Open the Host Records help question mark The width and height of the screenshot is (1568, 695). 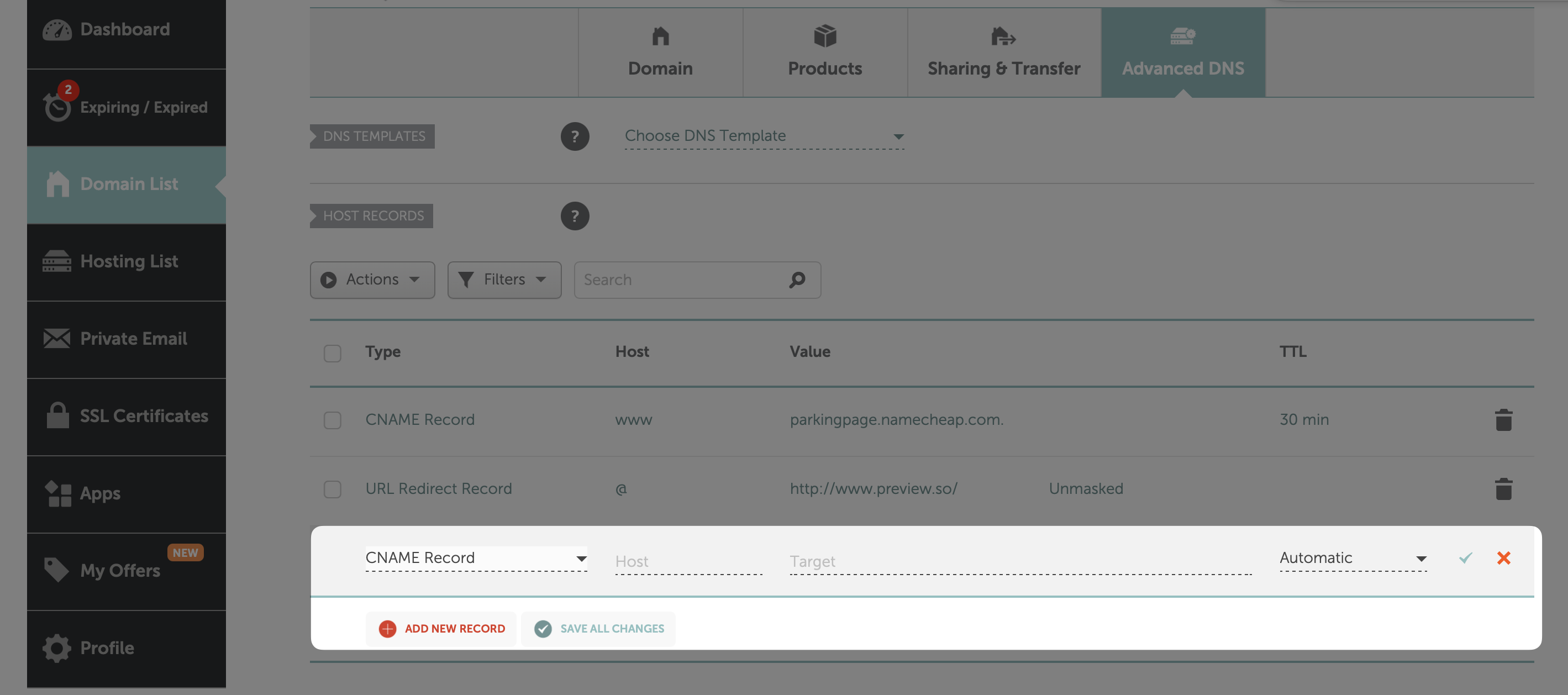point(575,215)
